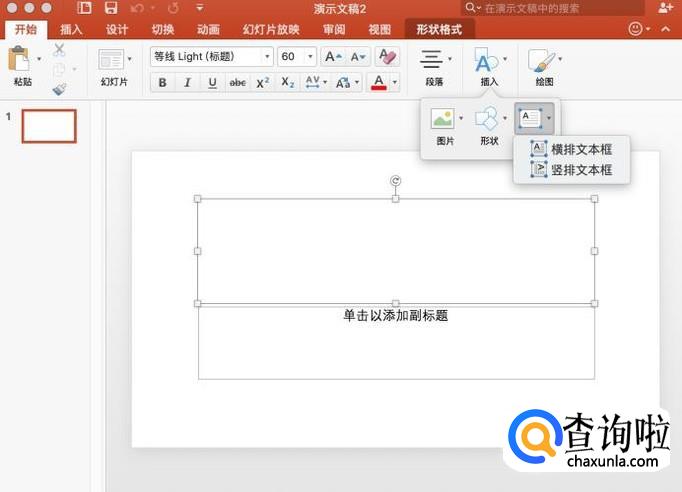Image resolution: width=682 pixels, height=492 pixels.
Task: Click the New Slide icon
Action: tap(111, 60)
